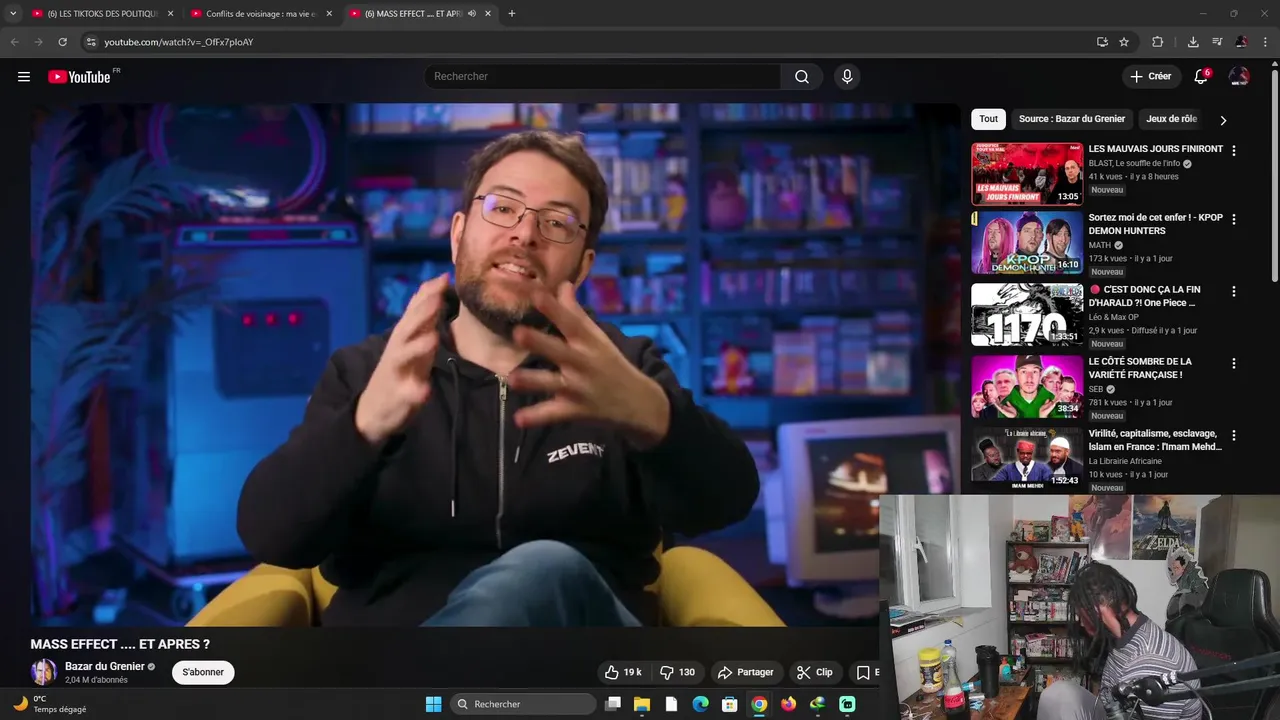
Task: Open One Piece 1170 video thumbnail
Action: coord(1027,314)
